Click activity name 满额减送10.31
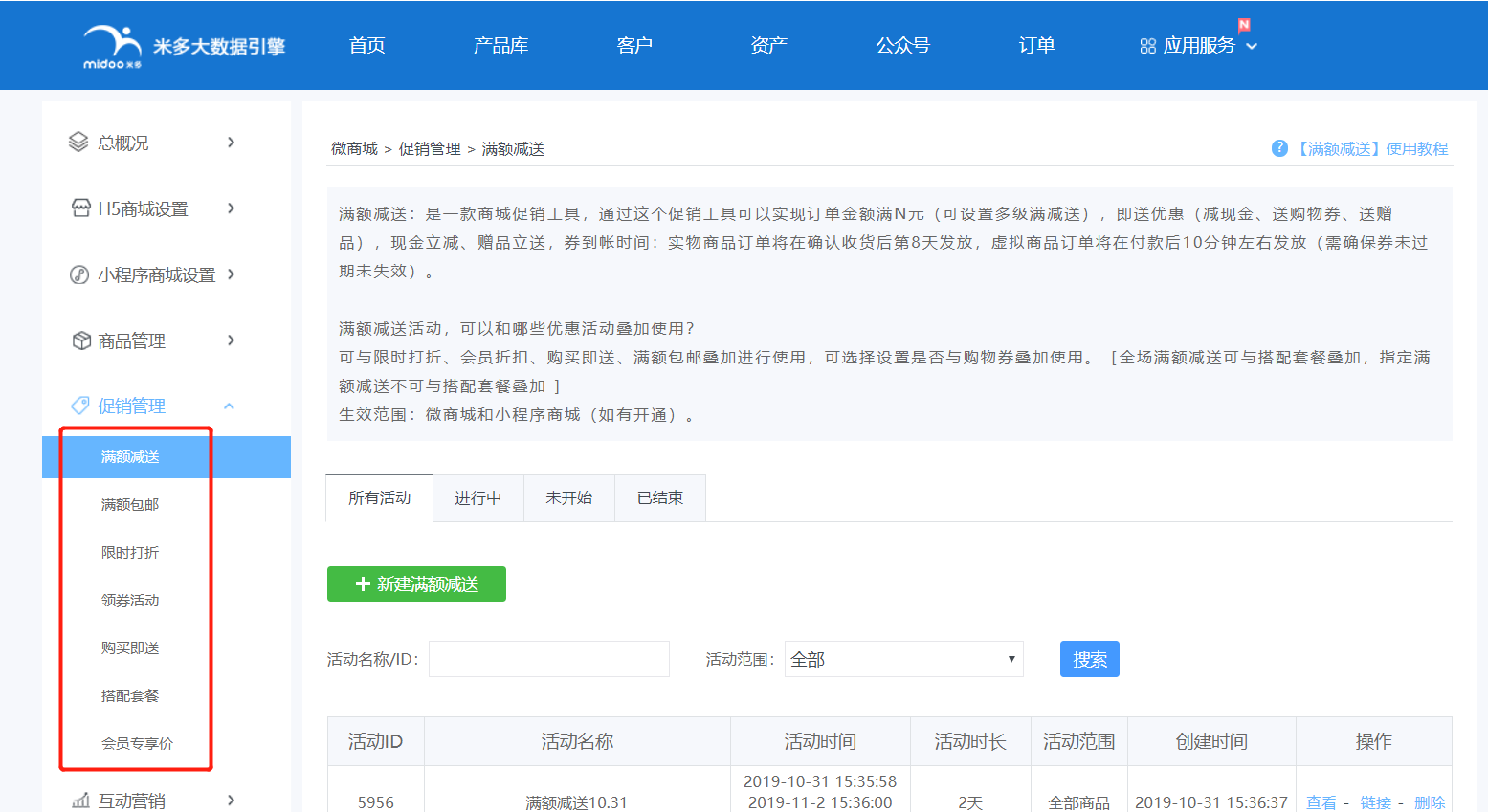The image size is (1488, 812). pyautogui.click(x=576, y=802)
